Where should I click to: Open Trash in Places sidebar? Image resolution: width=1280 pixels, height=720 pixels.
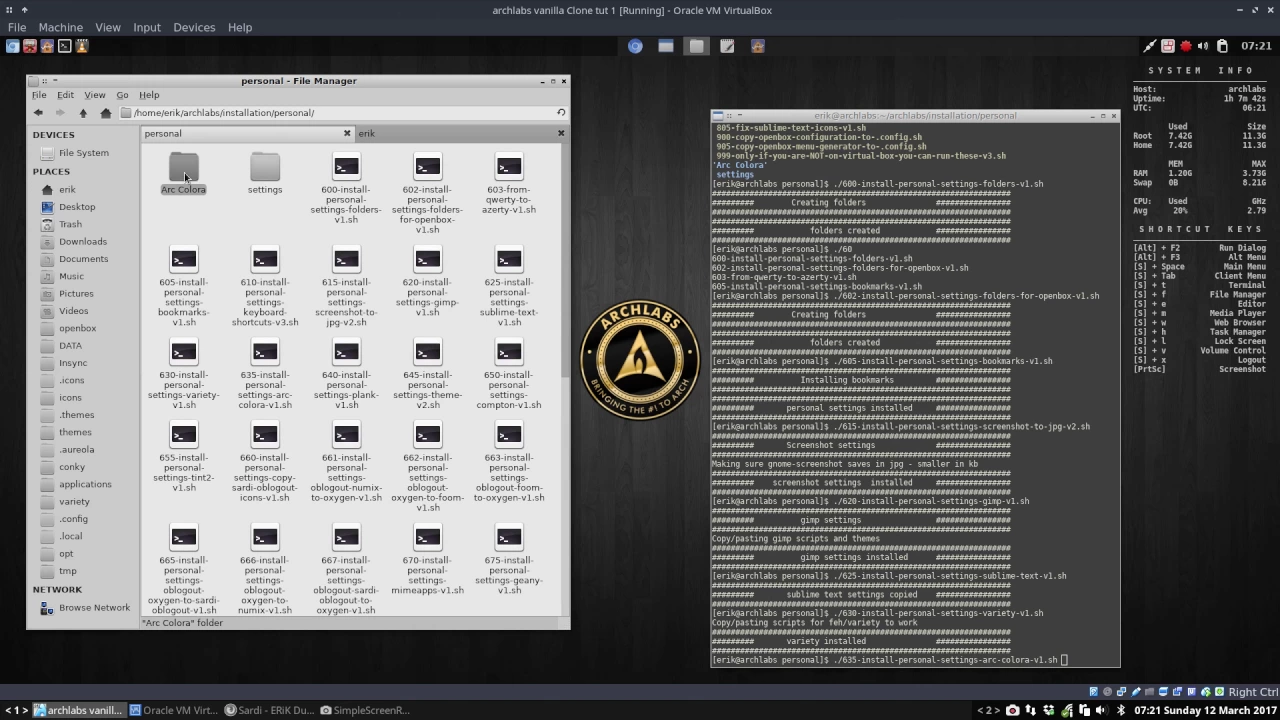pos(70,224)
